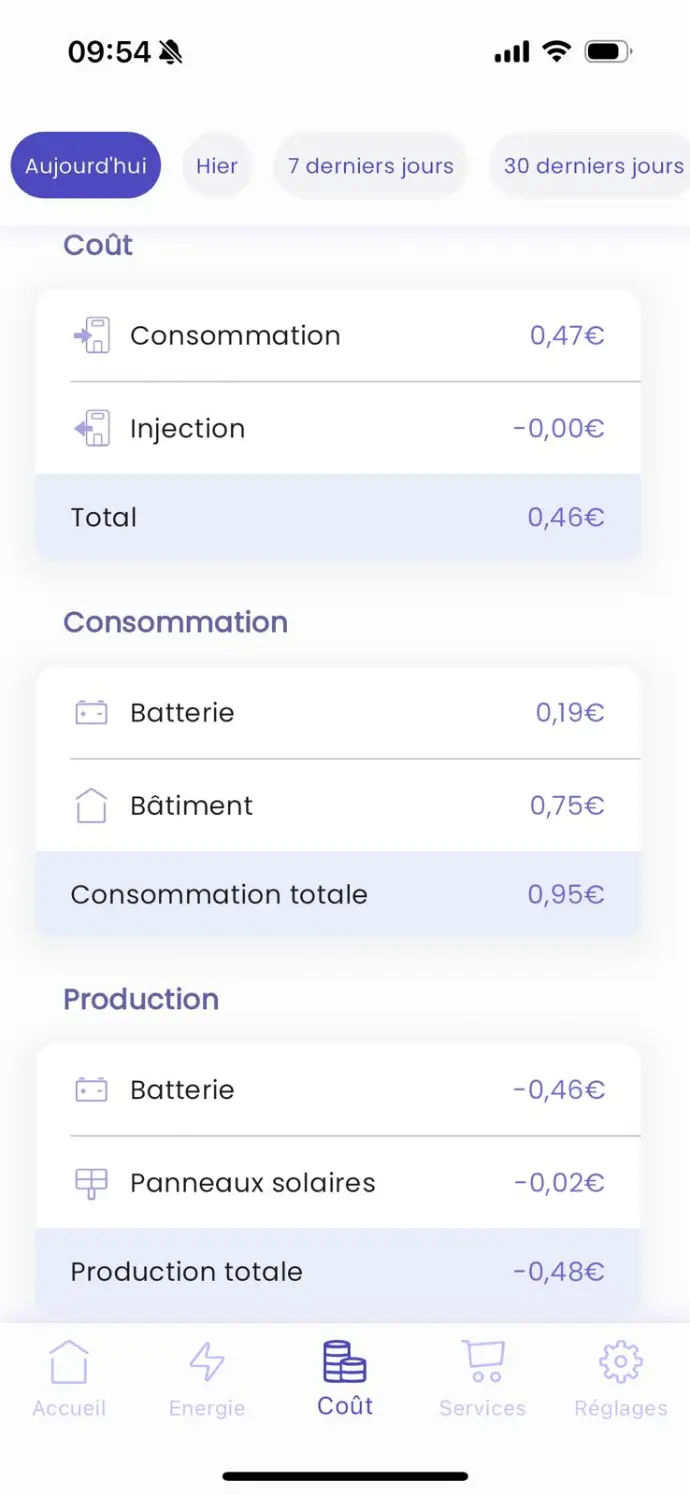
Task: Tap the battery indicator in status bar
Action: 607,51
